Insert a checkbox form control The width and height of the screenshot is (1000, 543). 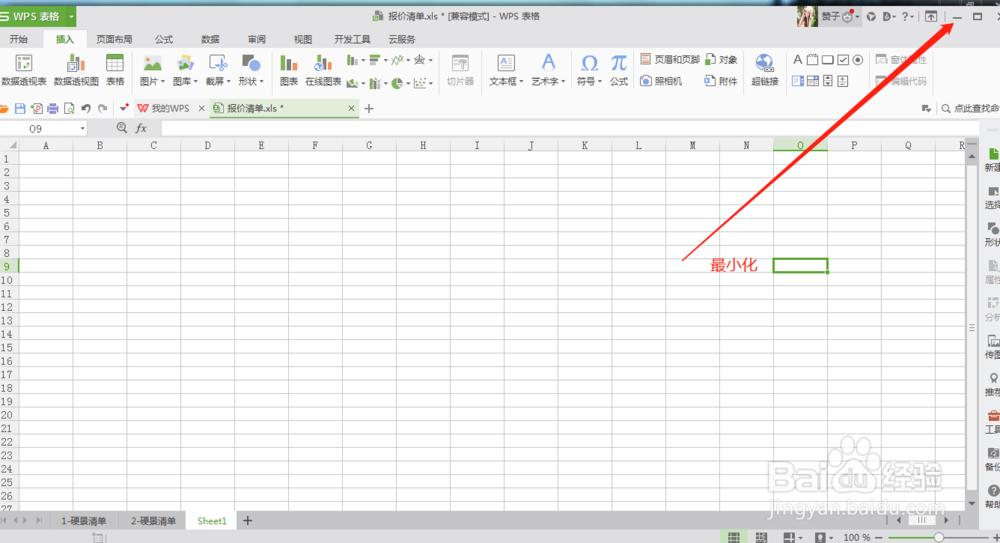843,59
